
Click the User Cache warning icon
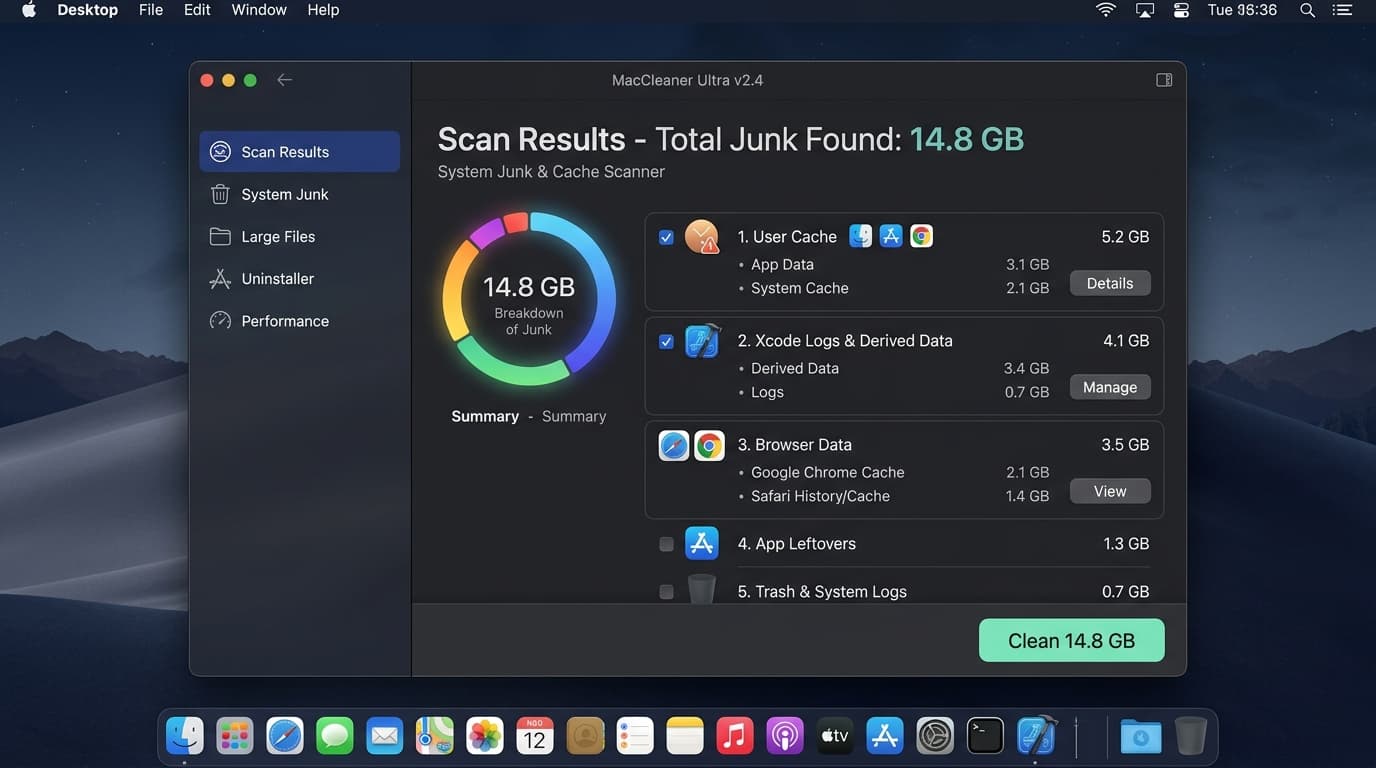click(702, 237)
